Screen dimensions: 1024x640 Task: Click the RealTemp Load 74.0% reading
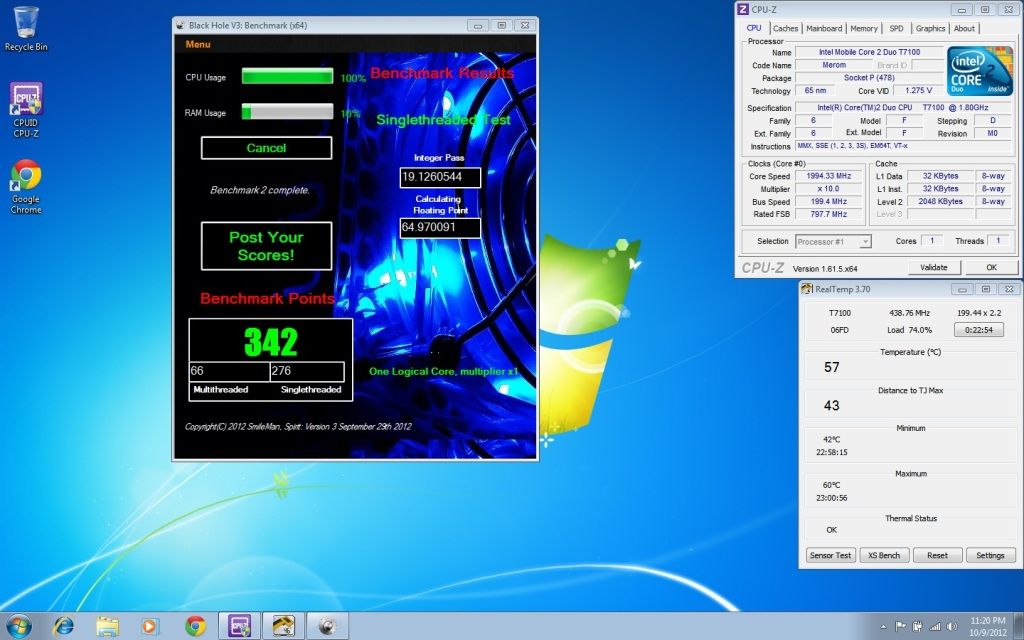click(x=909, y=330)
